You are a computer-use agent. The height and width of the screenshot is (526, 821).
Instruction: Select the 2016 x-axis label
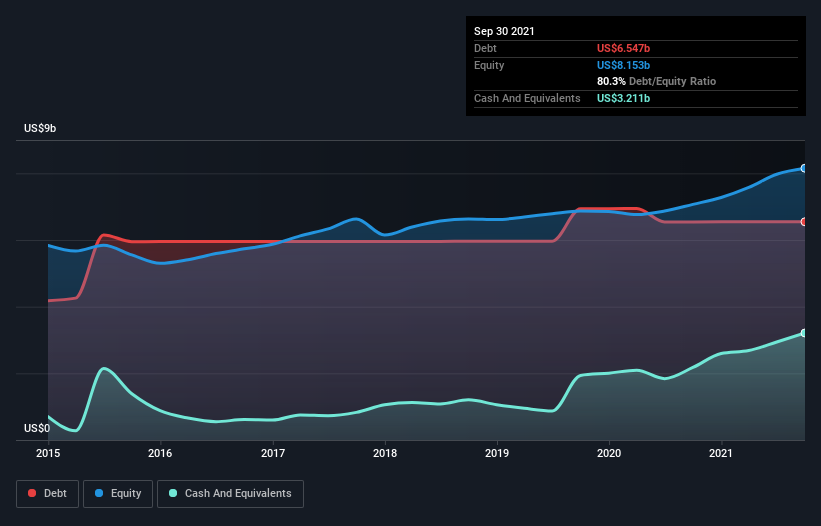tap(160, 453)
